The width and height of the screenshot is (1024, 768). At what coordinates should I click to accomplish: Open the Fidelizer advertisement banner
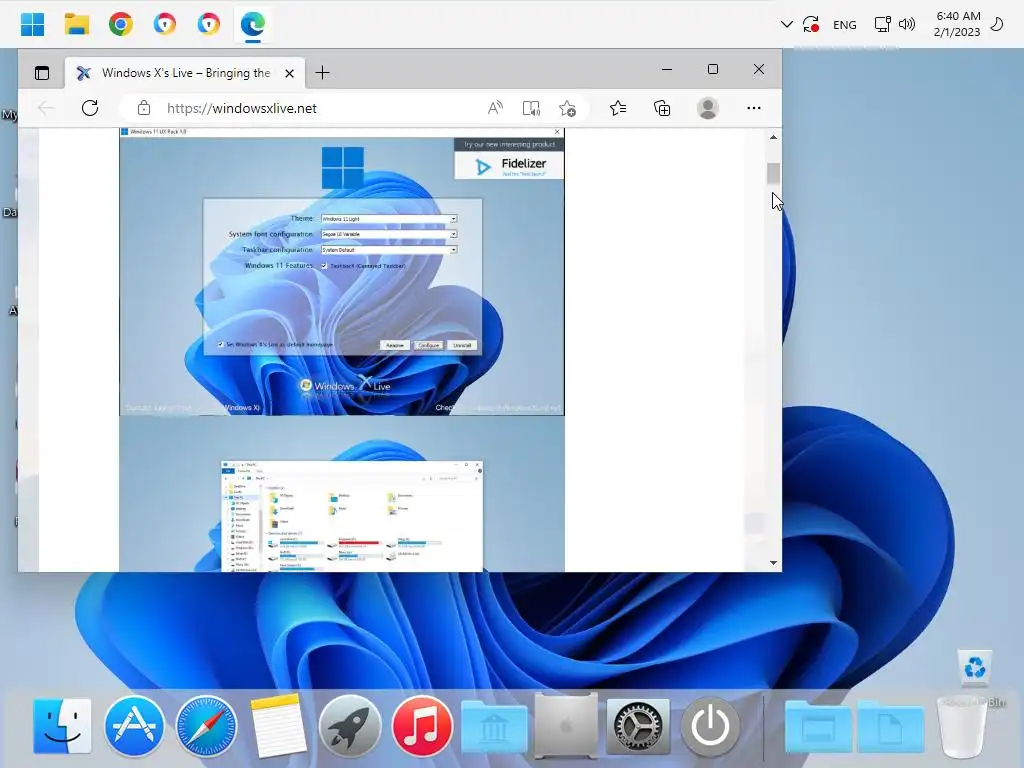(x=509, y=159)
